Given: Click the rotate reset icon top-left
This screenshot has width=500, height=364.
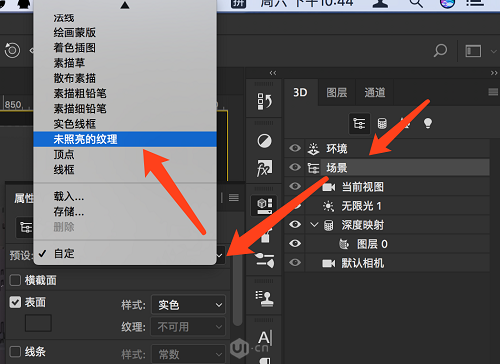Looking at the screenshot, I should coord(12,50).
